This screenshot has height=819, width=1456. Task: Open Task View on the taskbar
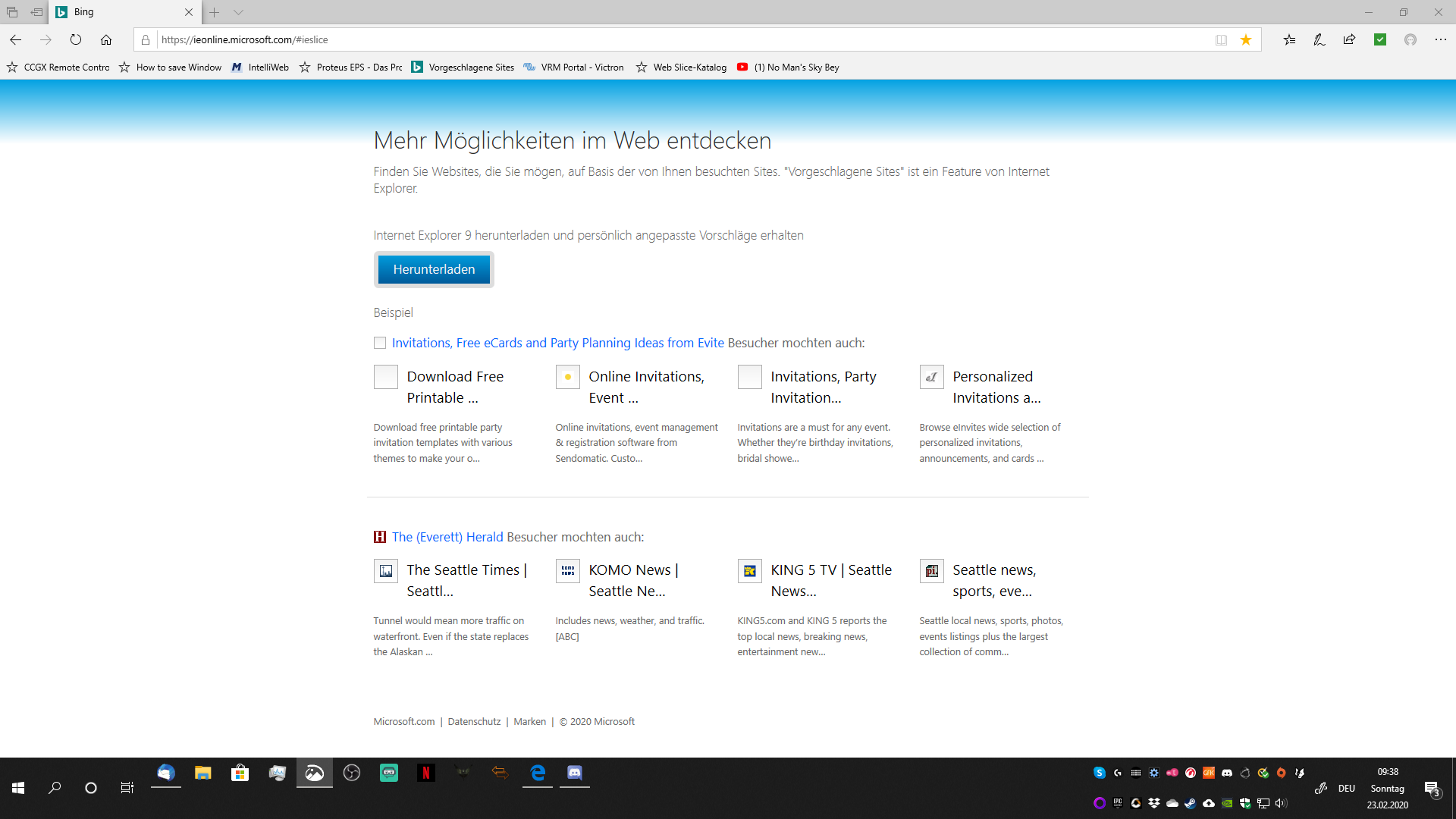point(127,788)
